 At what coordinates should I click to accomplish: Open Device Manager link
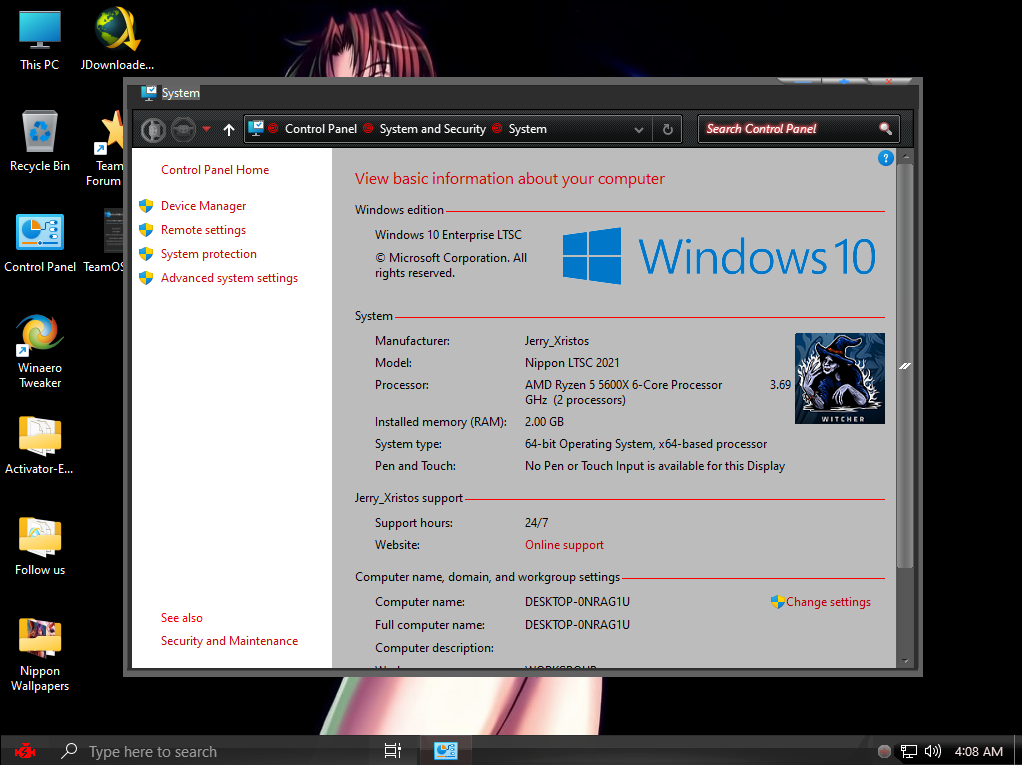203,206
